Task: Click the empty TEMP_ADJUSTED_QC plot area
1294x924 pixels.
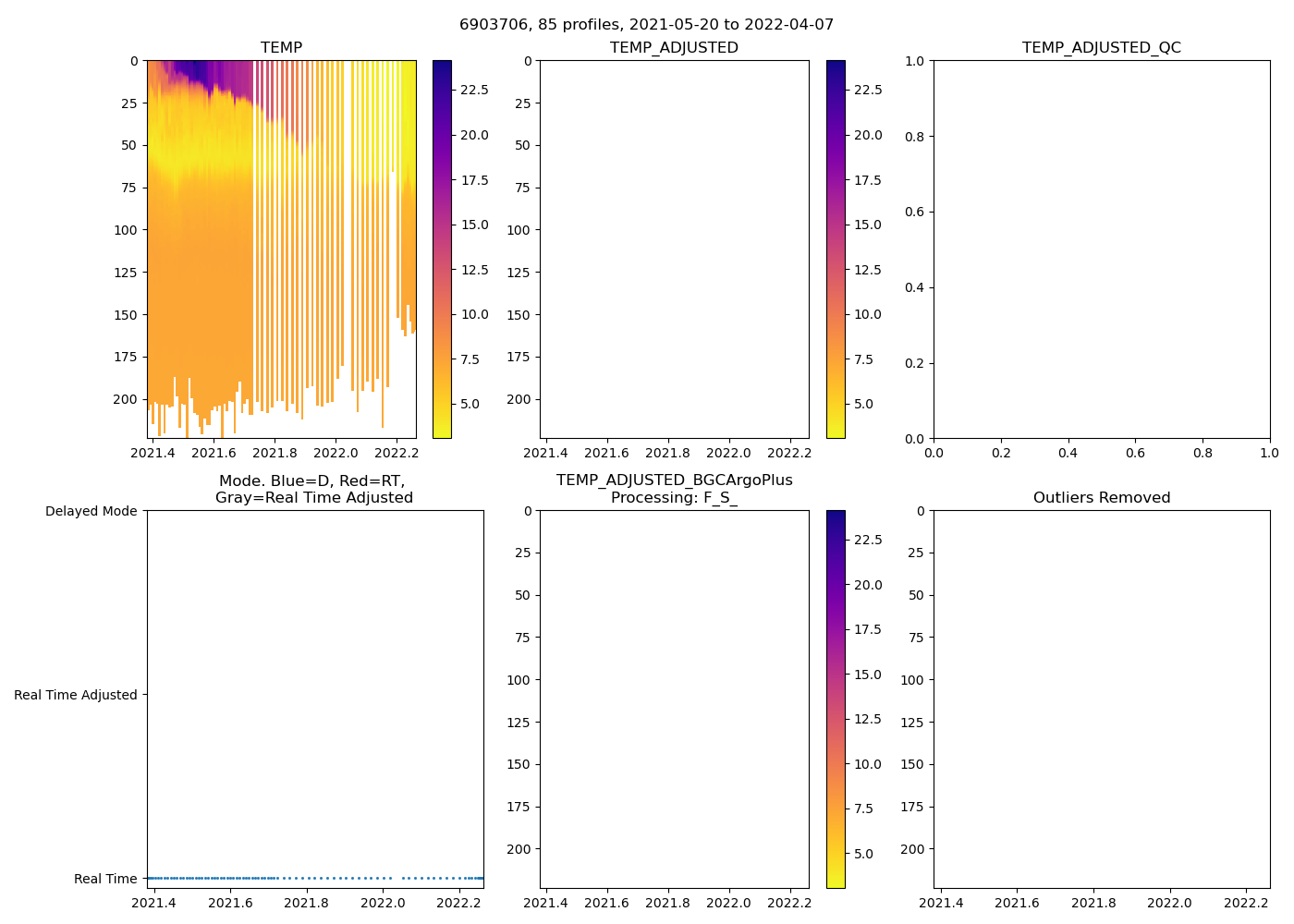Action: pyautogui.click(x=1101, y=249)
